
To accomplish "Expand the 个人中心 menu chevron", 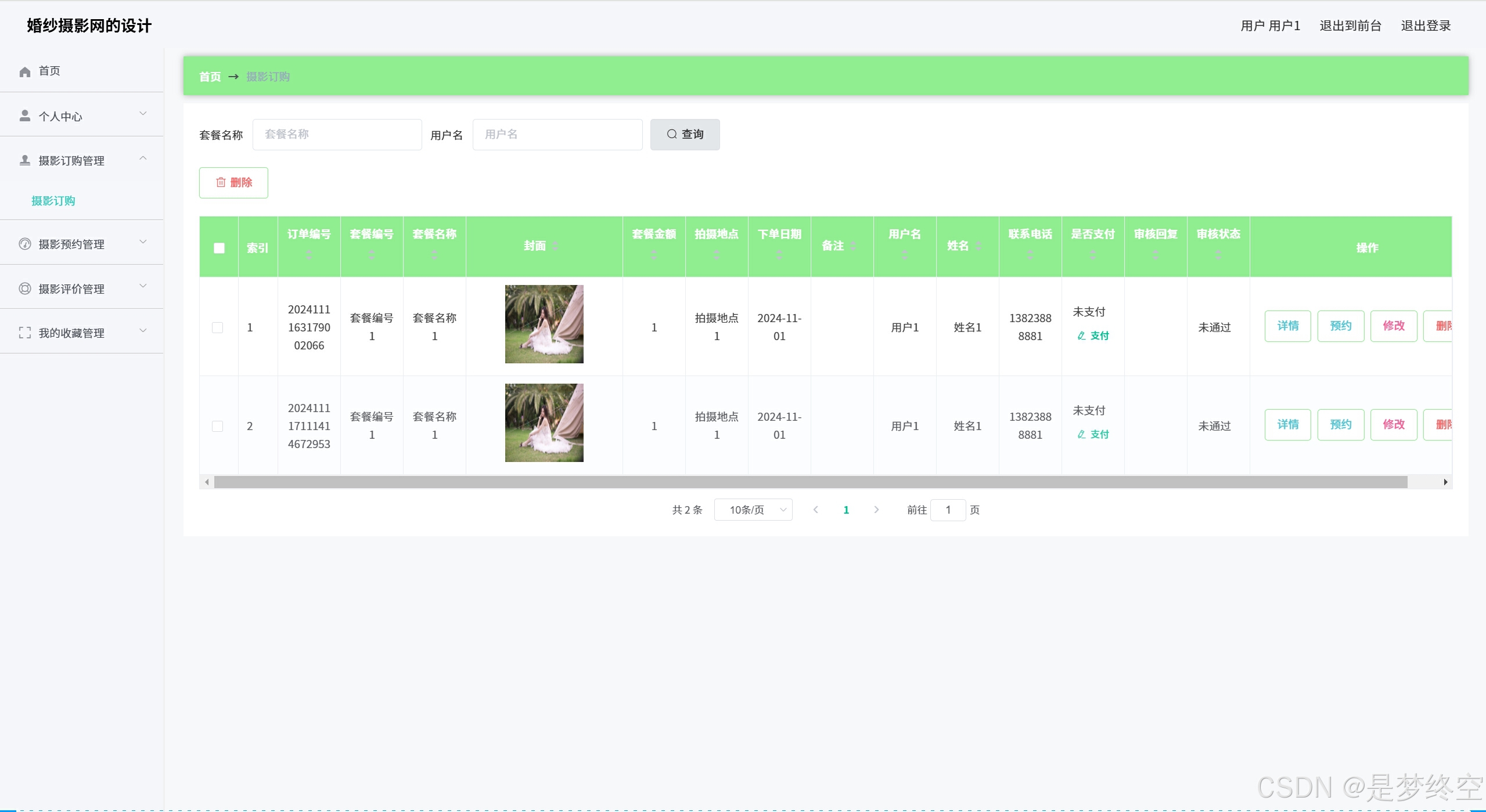I will tap(143, 114).
